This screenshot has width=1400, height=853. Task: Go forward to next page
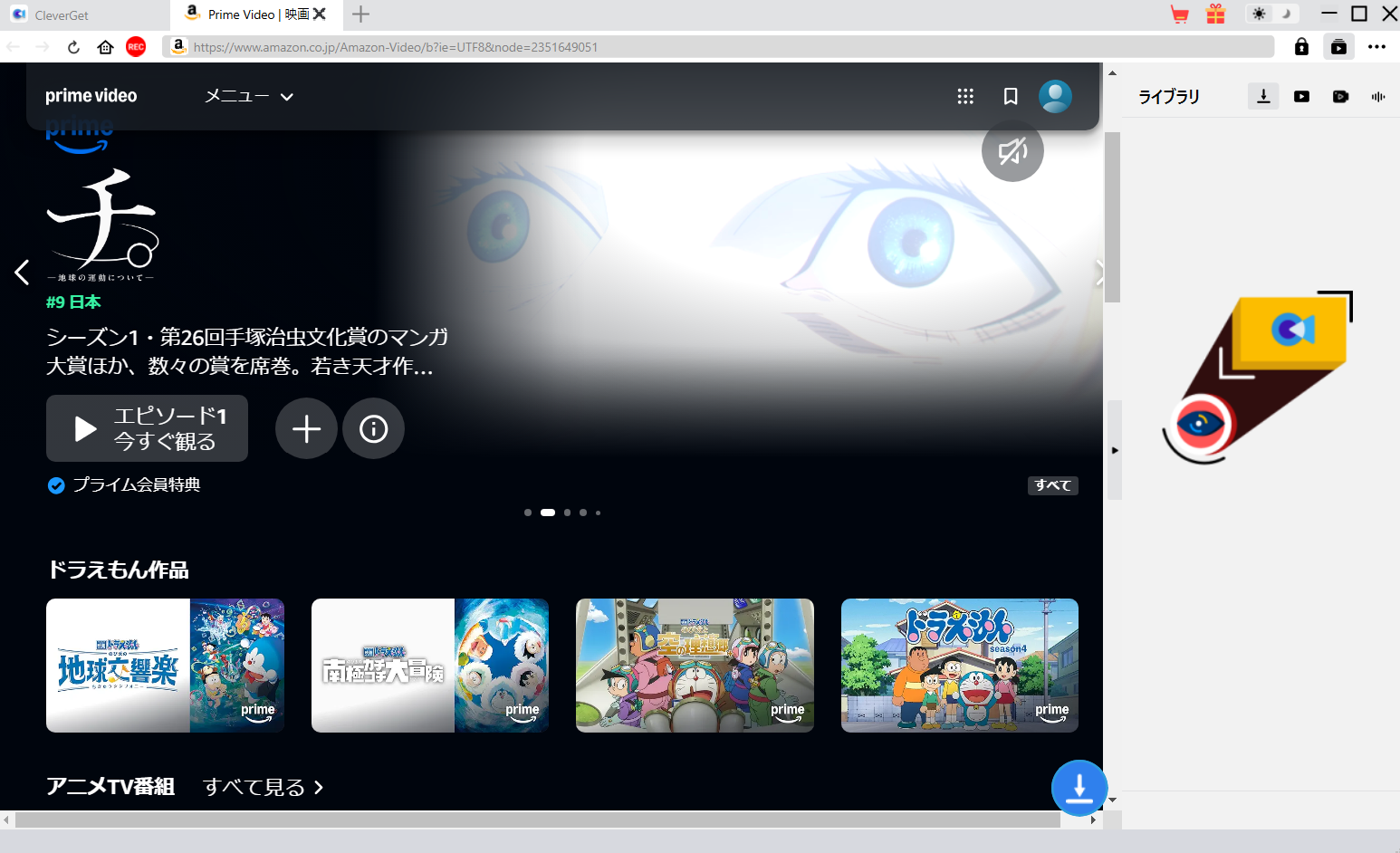43,47
